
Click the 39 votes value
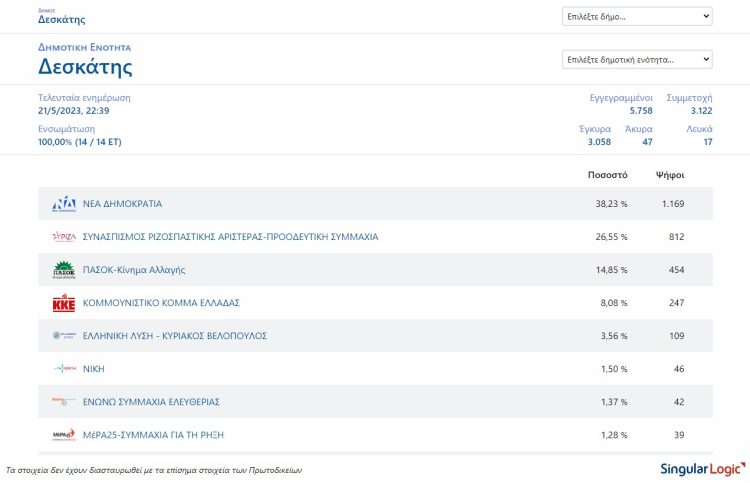[x=679, y=435]
